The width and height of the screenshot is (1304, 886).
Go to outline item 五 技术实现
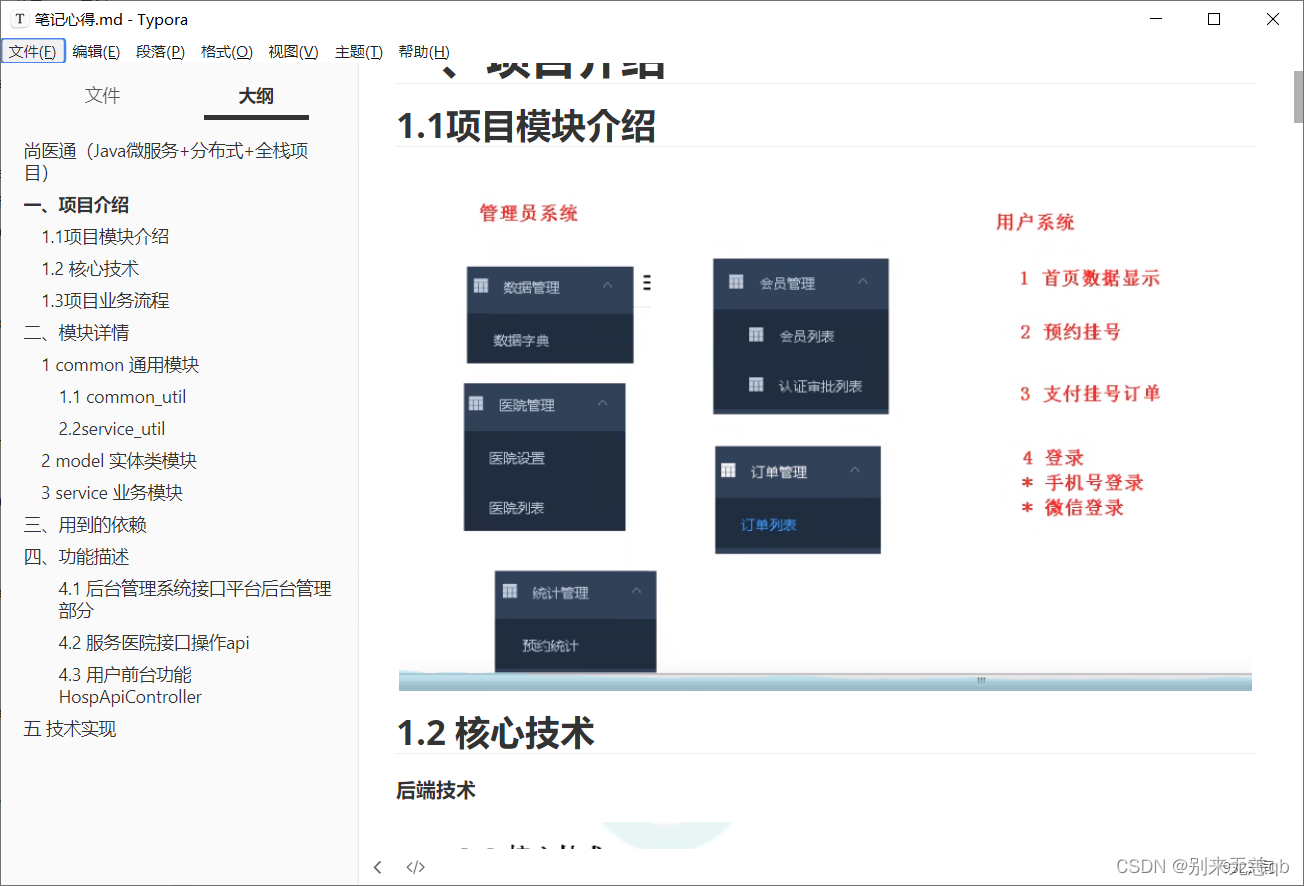pos(70,729)
